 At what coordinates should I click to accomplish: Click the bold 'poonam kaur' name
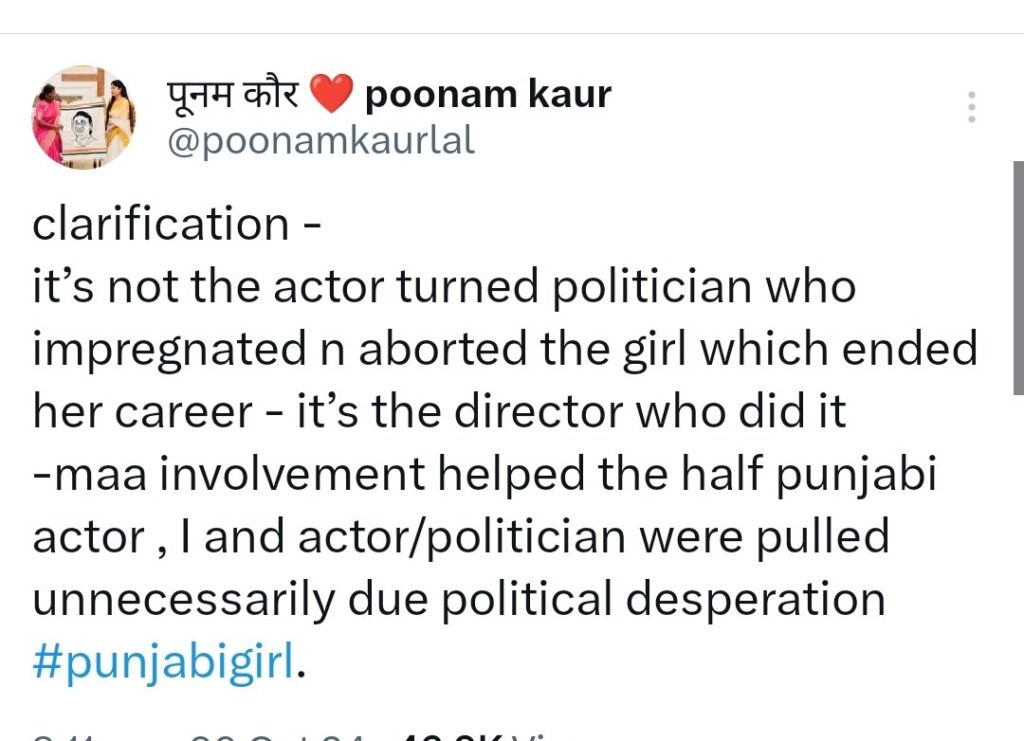click(488, 96)
